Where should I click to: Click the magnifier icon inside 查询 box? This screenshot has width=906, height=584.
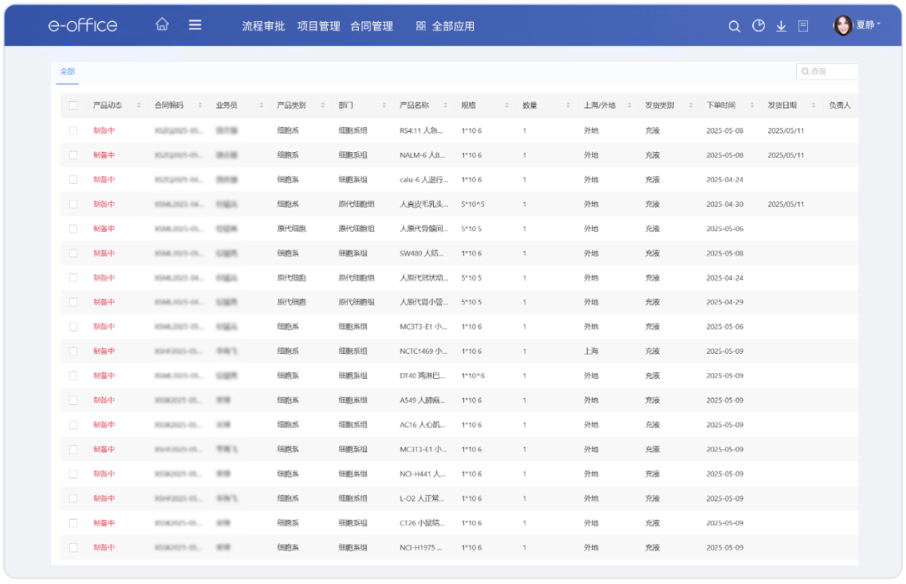point(805,72)
